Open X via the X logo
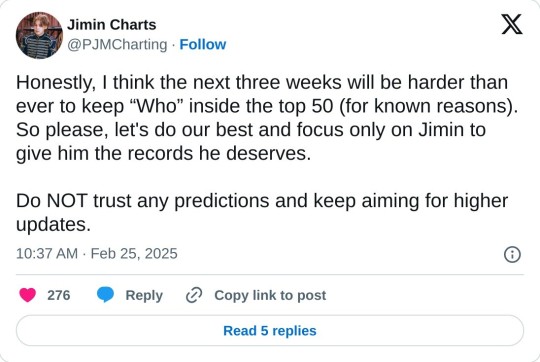The width and height of the screenshot is (540, 362). pyautogui.click(x=512, y=24)
